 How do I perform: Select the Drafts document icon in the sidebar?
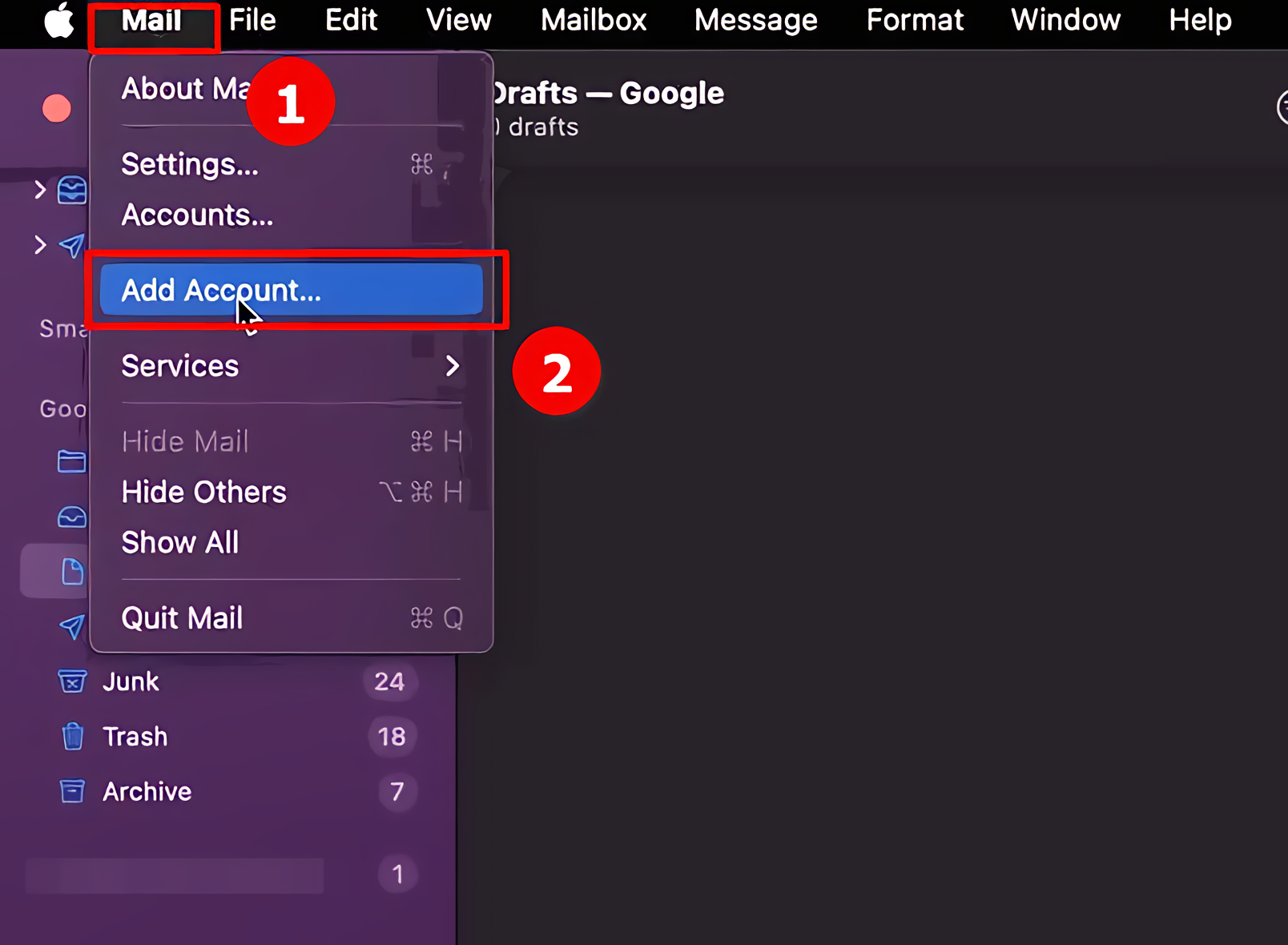(x=73, y=571)
